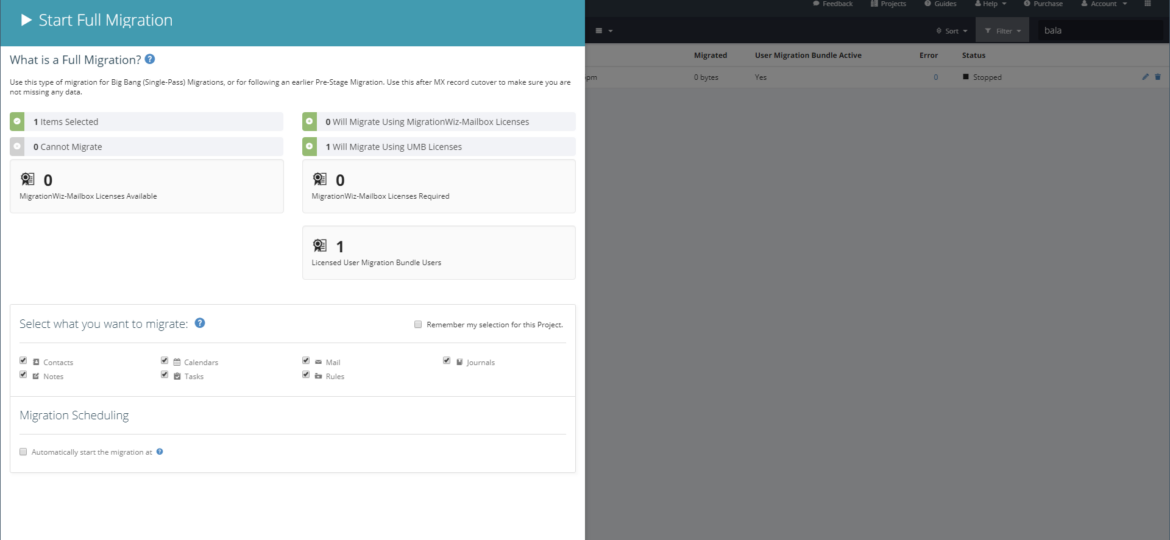Click the Tasks item icon
1170x540 pixels.
click(x=177, y=377)
